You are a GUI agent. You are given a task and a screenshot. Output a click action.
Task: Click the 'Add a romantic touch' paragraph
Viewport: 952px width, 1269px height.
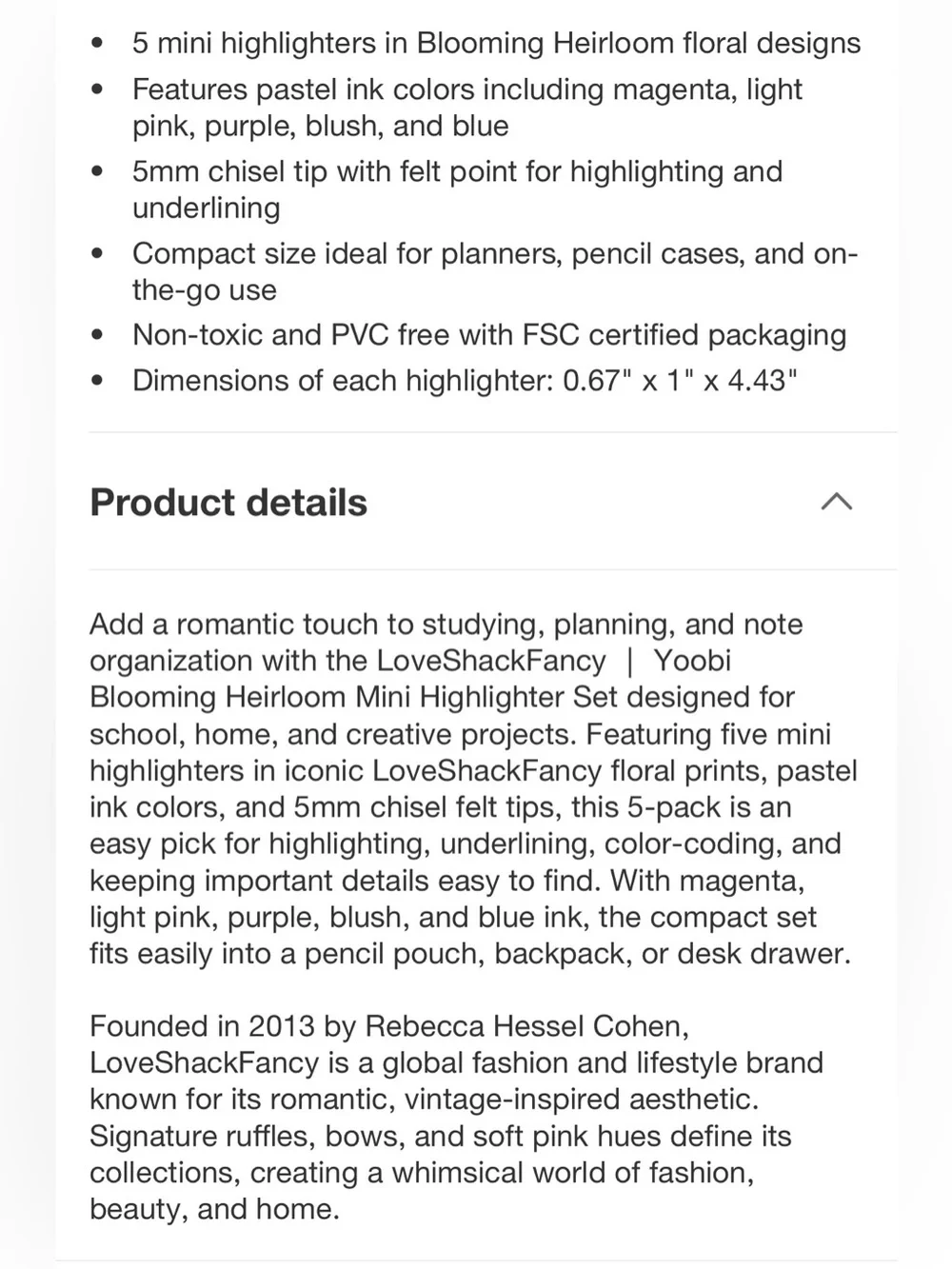[473, 788]
